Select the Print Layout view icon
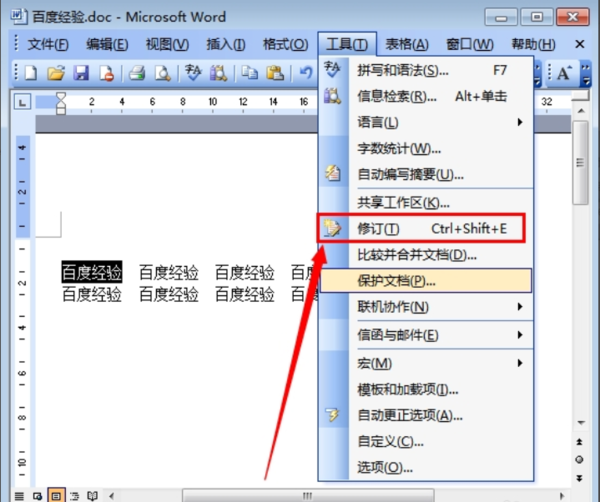Screen dimensions: 600x502 click(56, 496)
